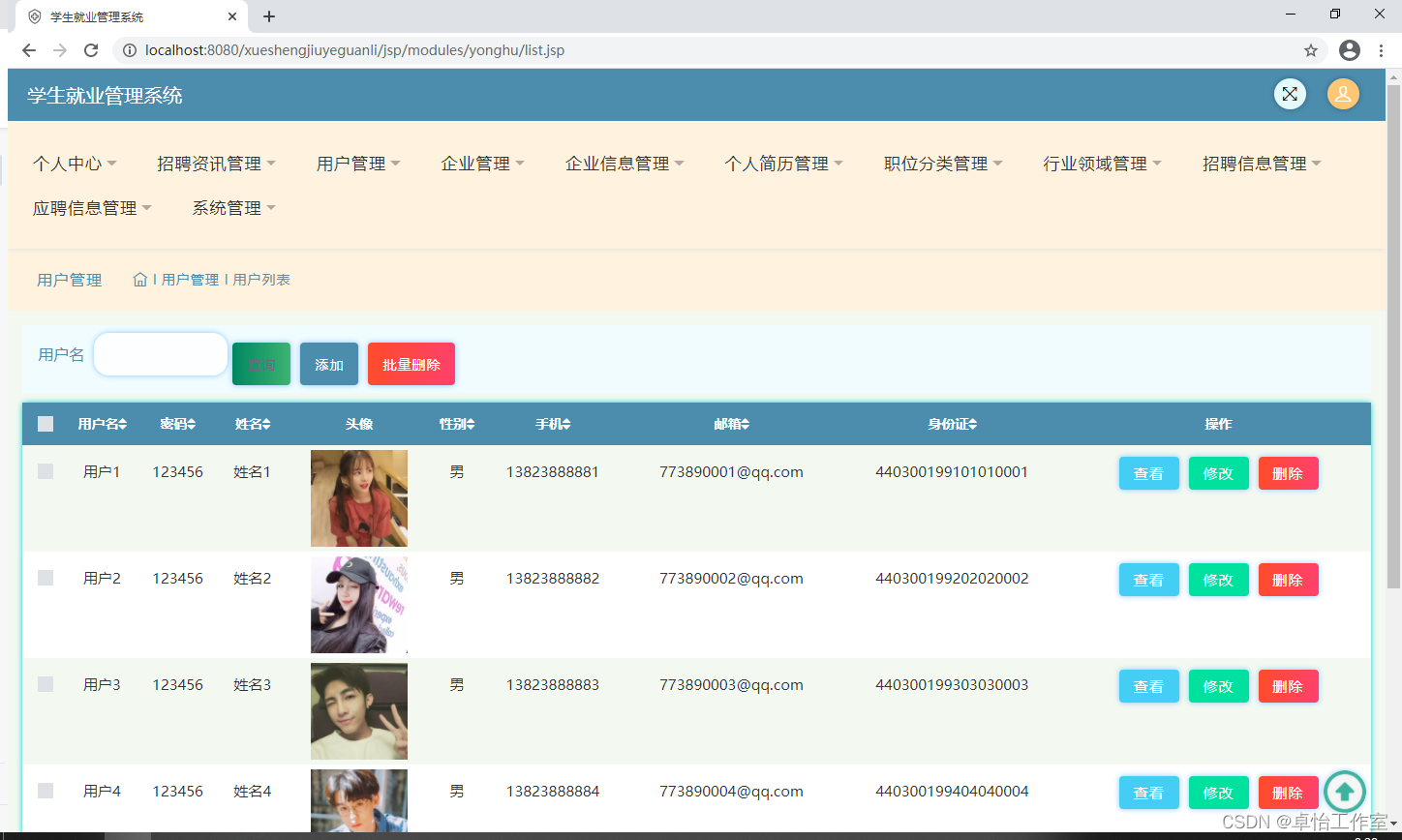Toggle the select-all checkbox in table header
The width and height of the screenshot is (1402, 840).
(x=45, y=423)
